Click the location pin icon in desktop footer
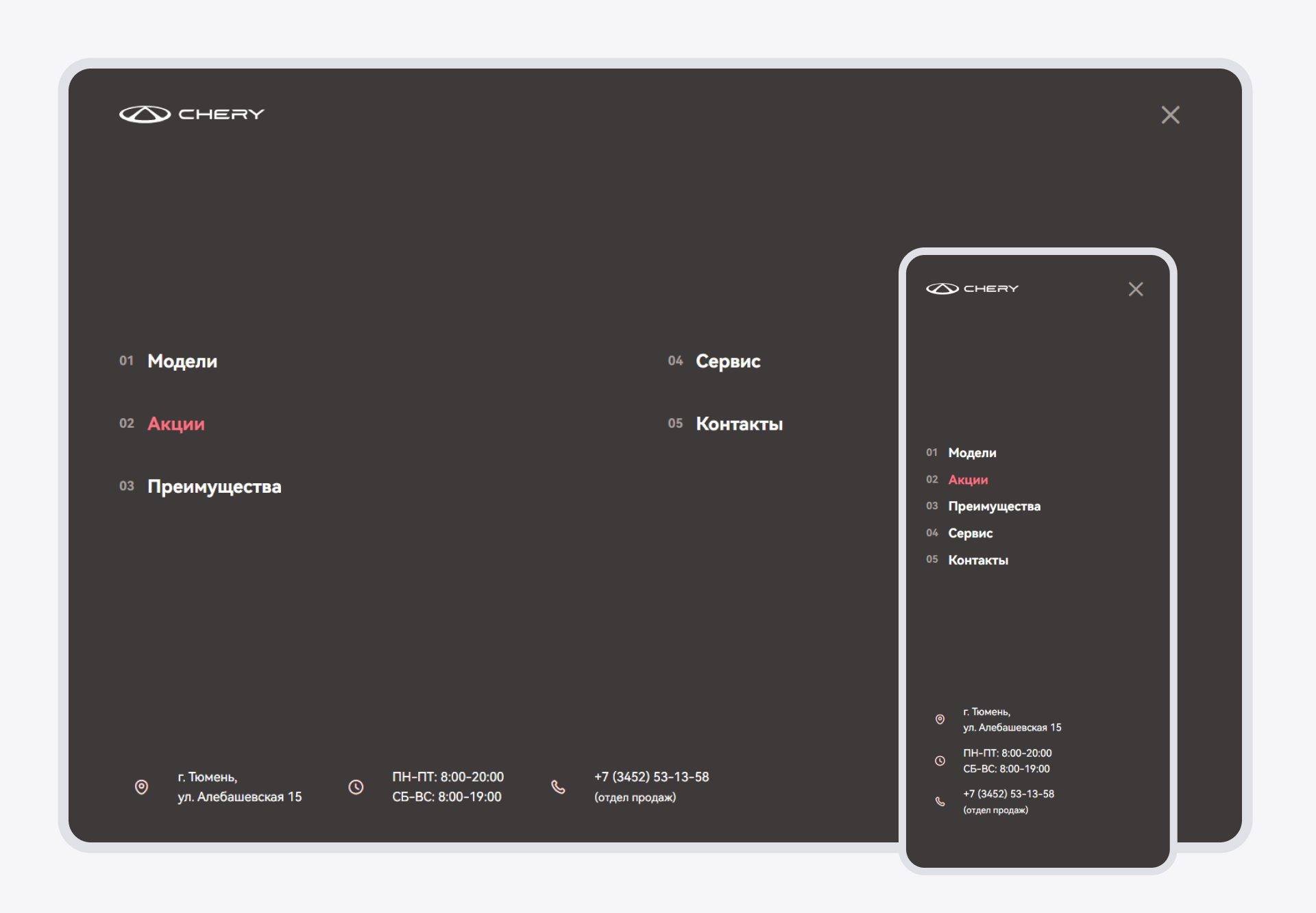The width and height of the screenshot is (1316, 913). 141,787
